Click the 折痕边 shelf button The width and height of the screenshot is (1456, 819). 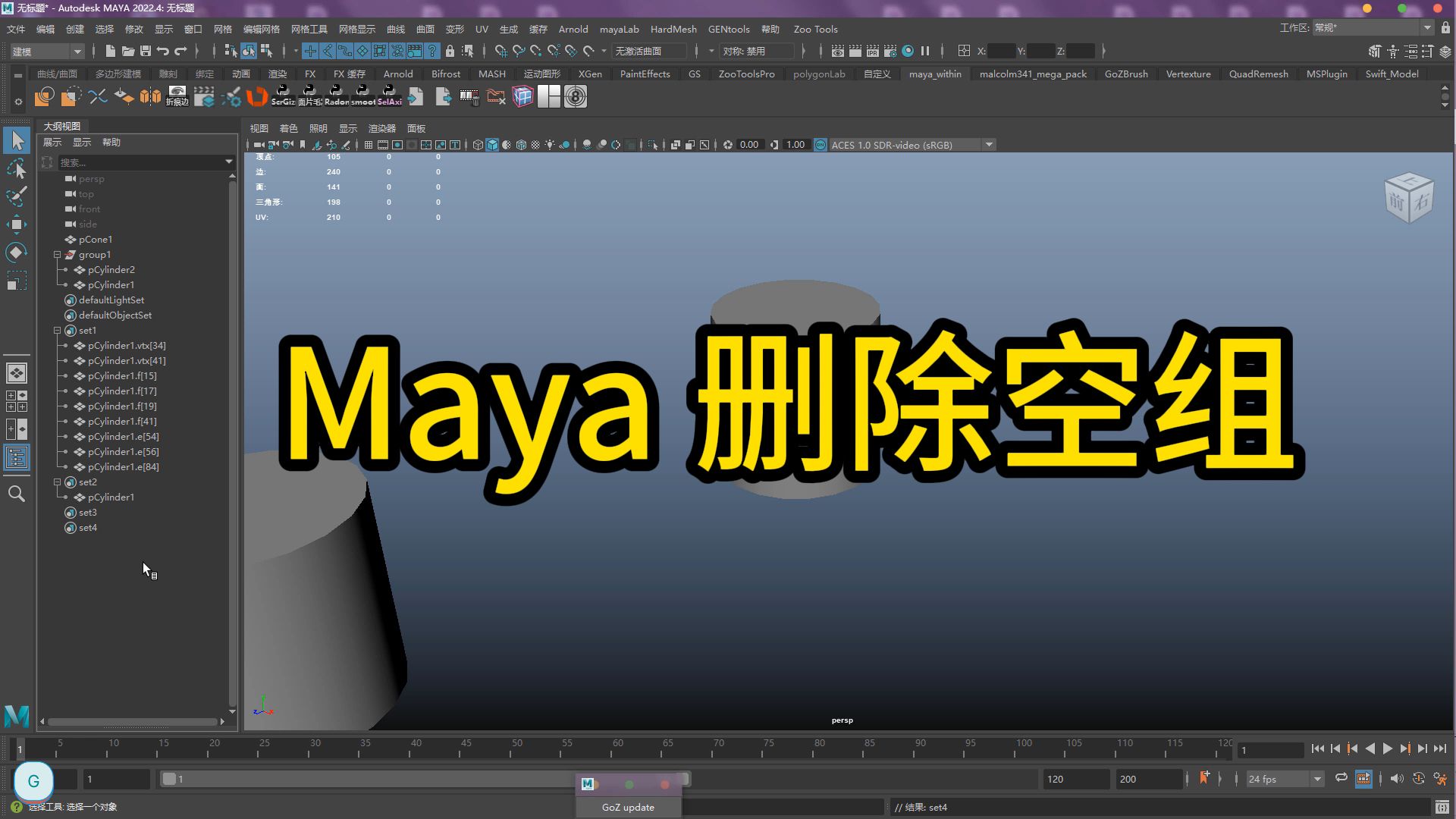pos(177,96)
